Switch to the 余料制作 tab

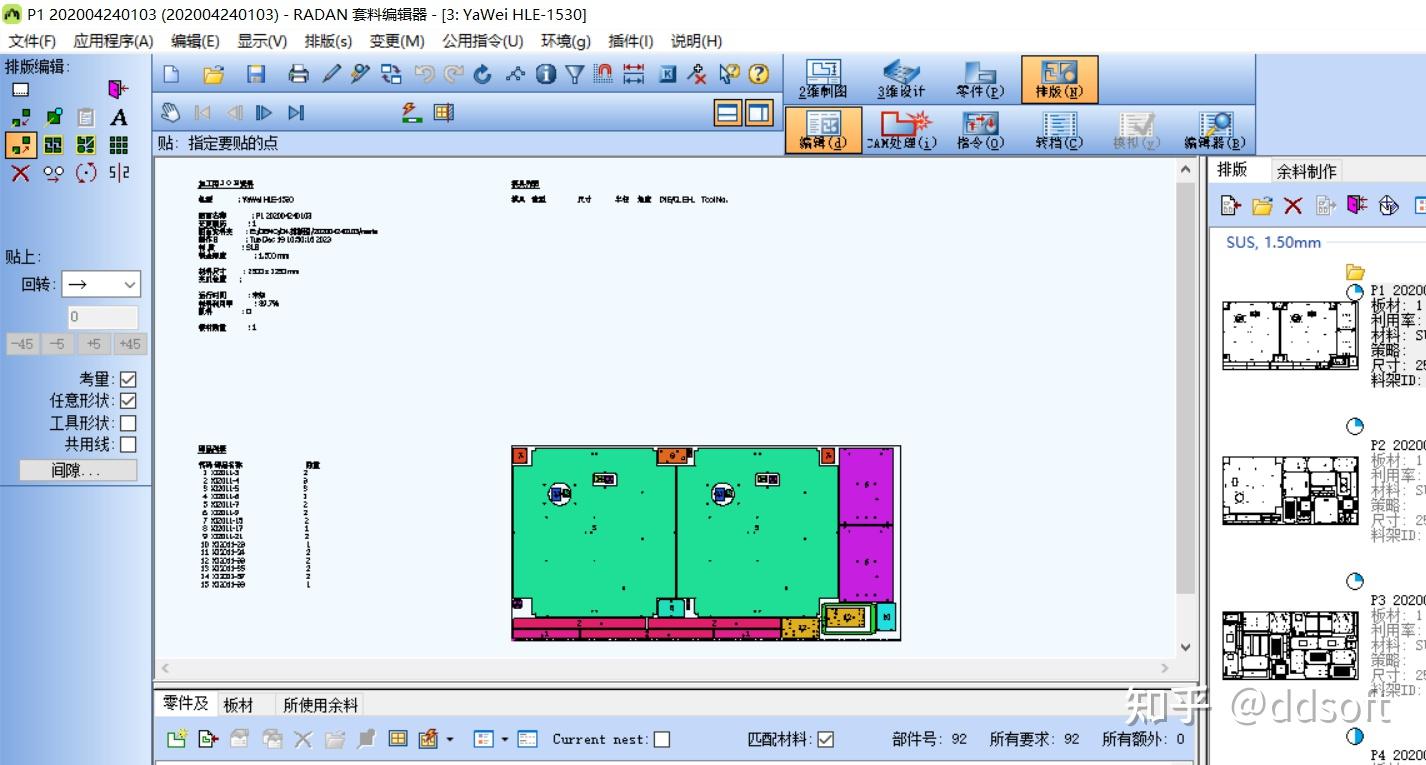coord(1309,169)
